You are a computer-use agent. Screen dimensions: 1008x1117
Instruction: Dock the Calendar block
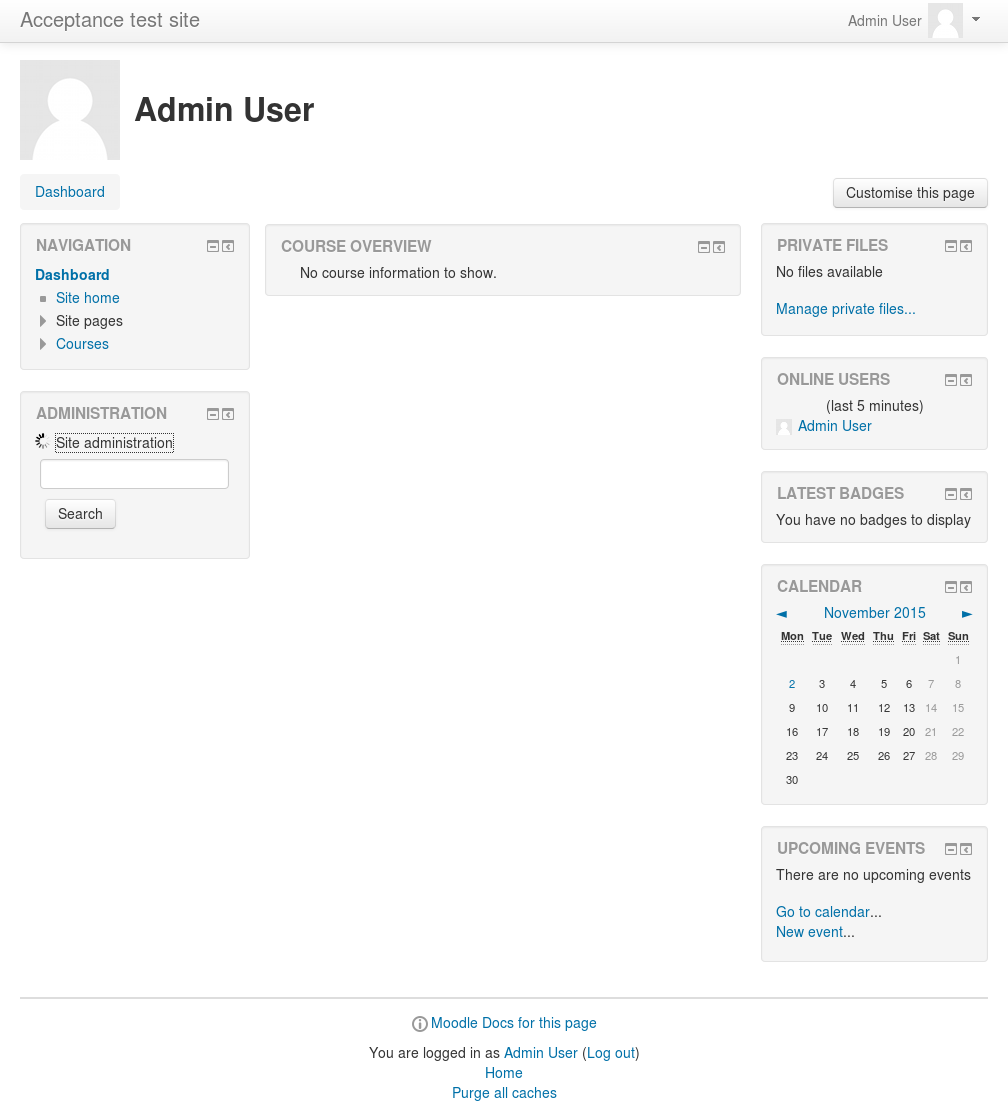tap(966, 588)
